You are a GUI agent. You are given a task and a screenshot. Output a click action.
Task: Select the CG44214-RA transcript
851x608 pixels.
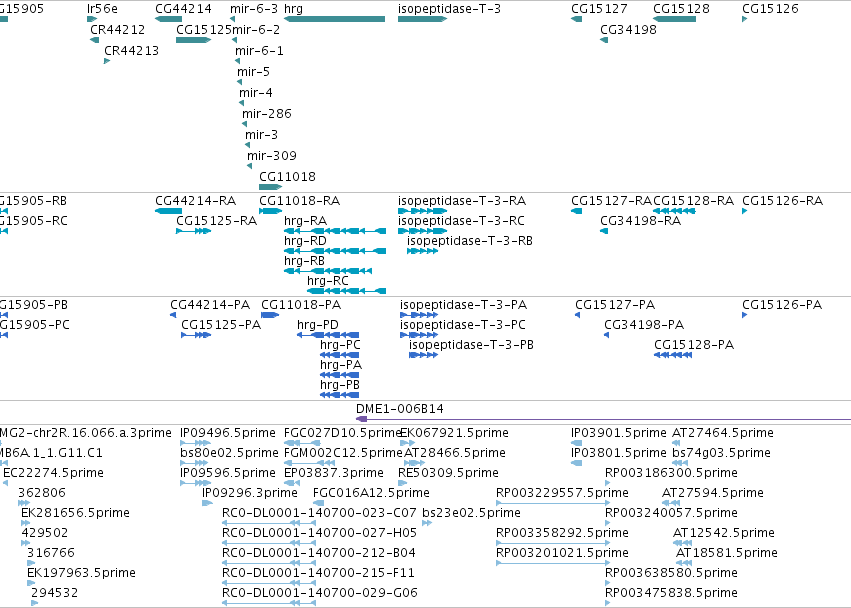(x=168, y=211)
